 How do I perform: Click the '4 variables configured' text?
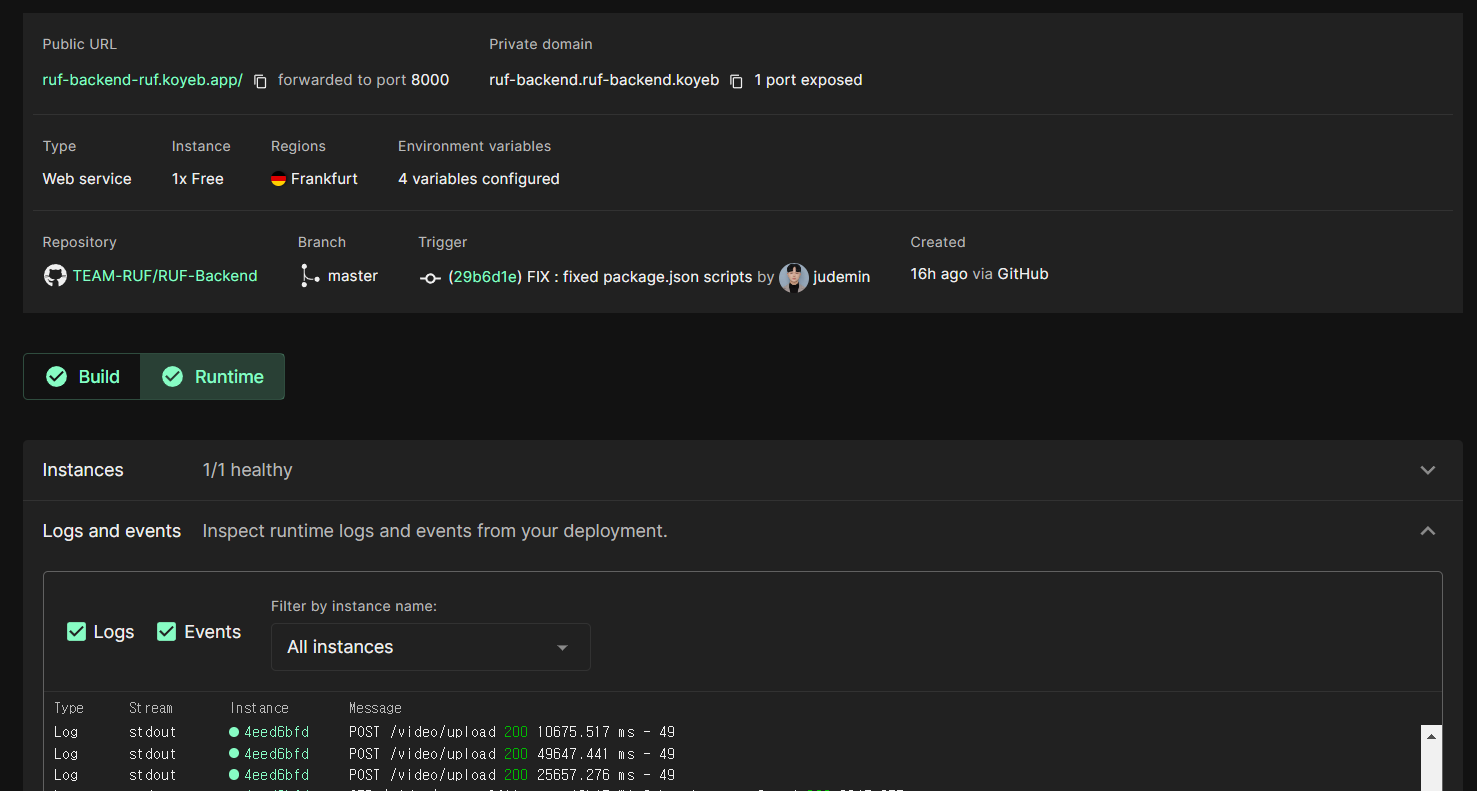[x=479, y=179]
